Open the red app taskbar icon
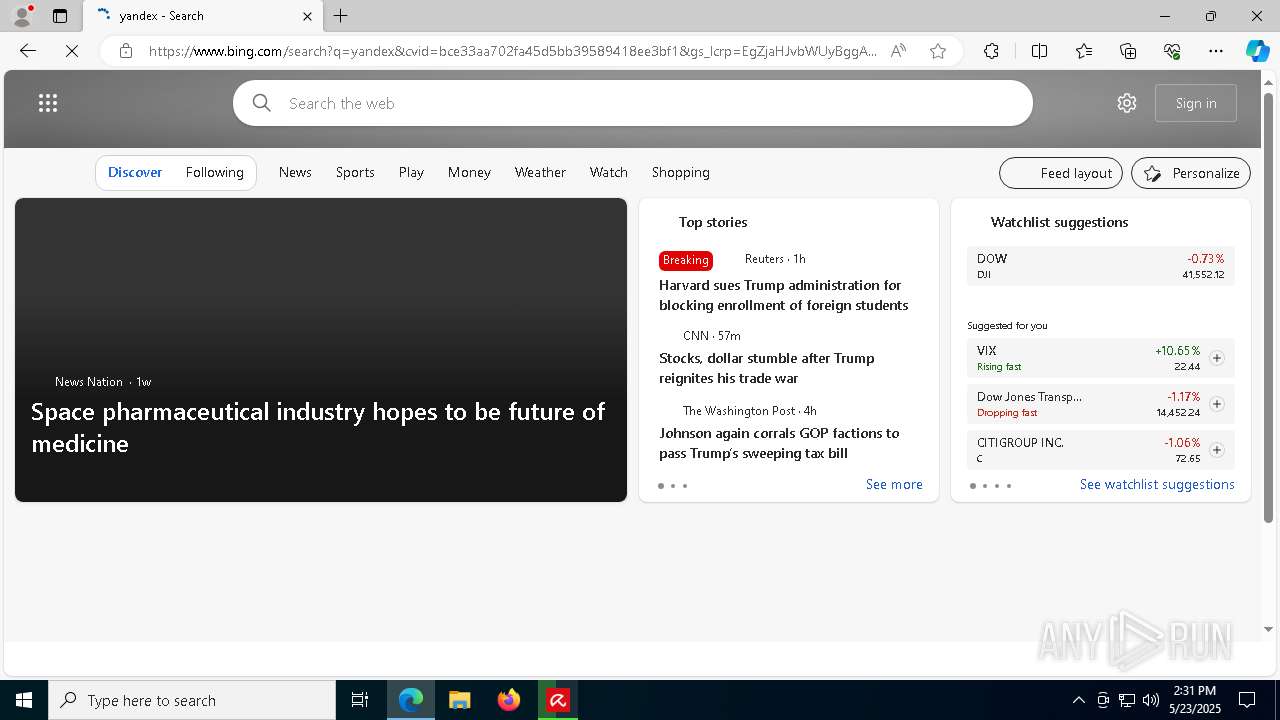The width and height of the screenshot is (1280, 720). [x=558, y=700]
